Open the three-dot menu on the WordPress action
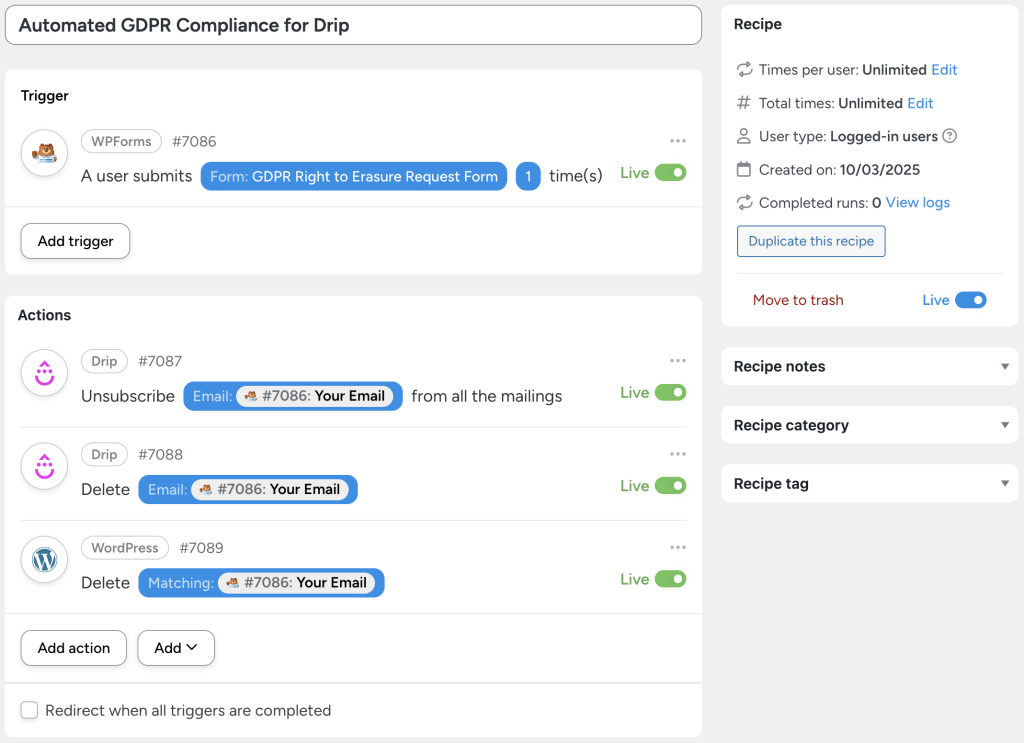This screenshot has height=743, width=1024. tap(678, 547)
